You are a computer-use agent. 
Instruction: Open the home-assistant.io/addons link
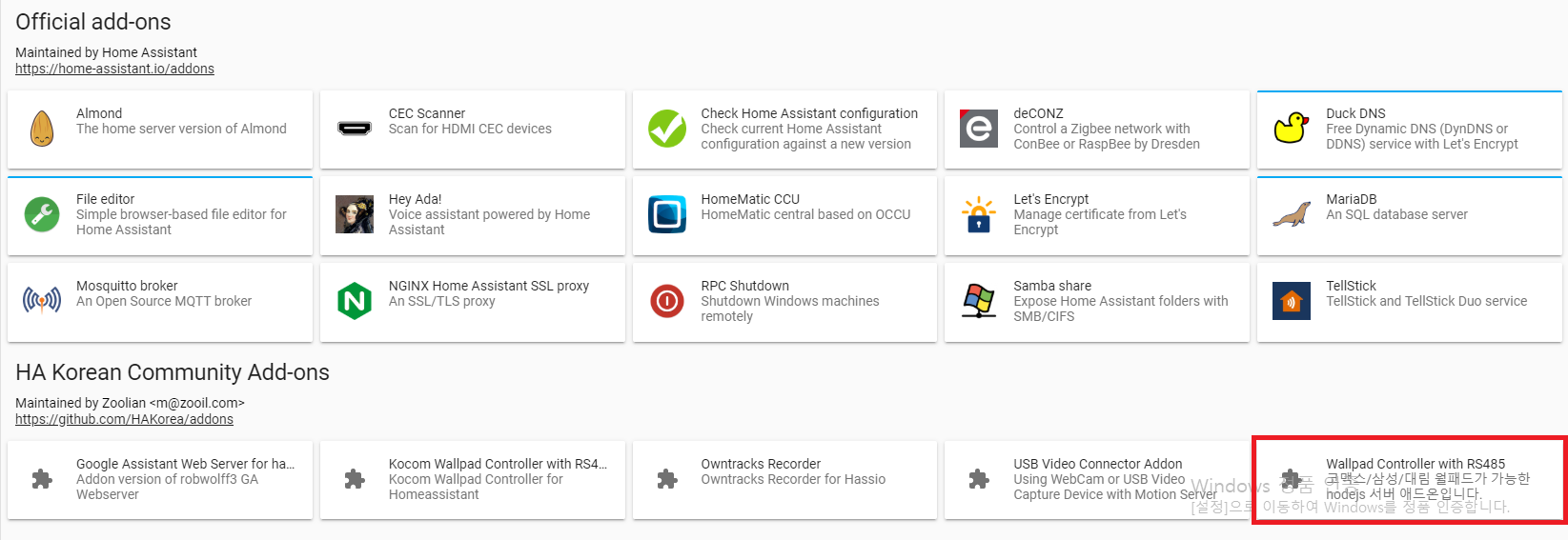pyautogui.click(x=114, y=69)
